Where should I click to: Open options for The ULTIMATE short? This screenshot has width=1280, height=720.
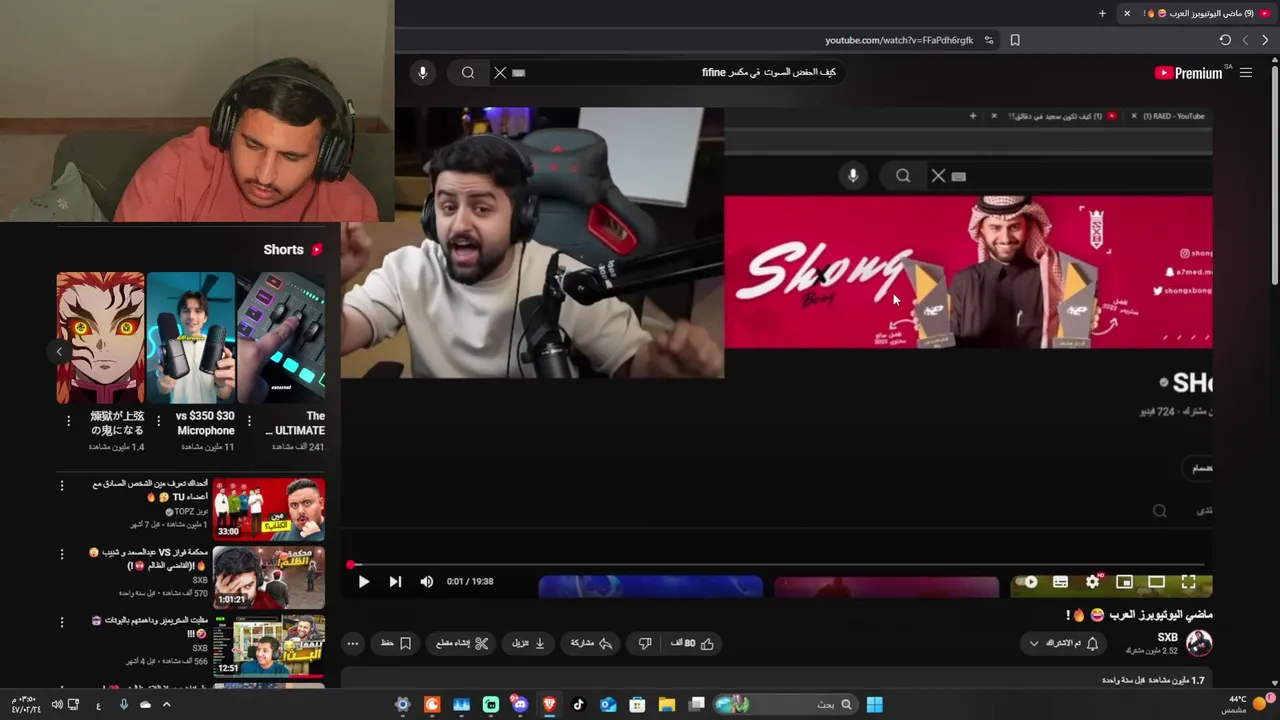(249, 421)
